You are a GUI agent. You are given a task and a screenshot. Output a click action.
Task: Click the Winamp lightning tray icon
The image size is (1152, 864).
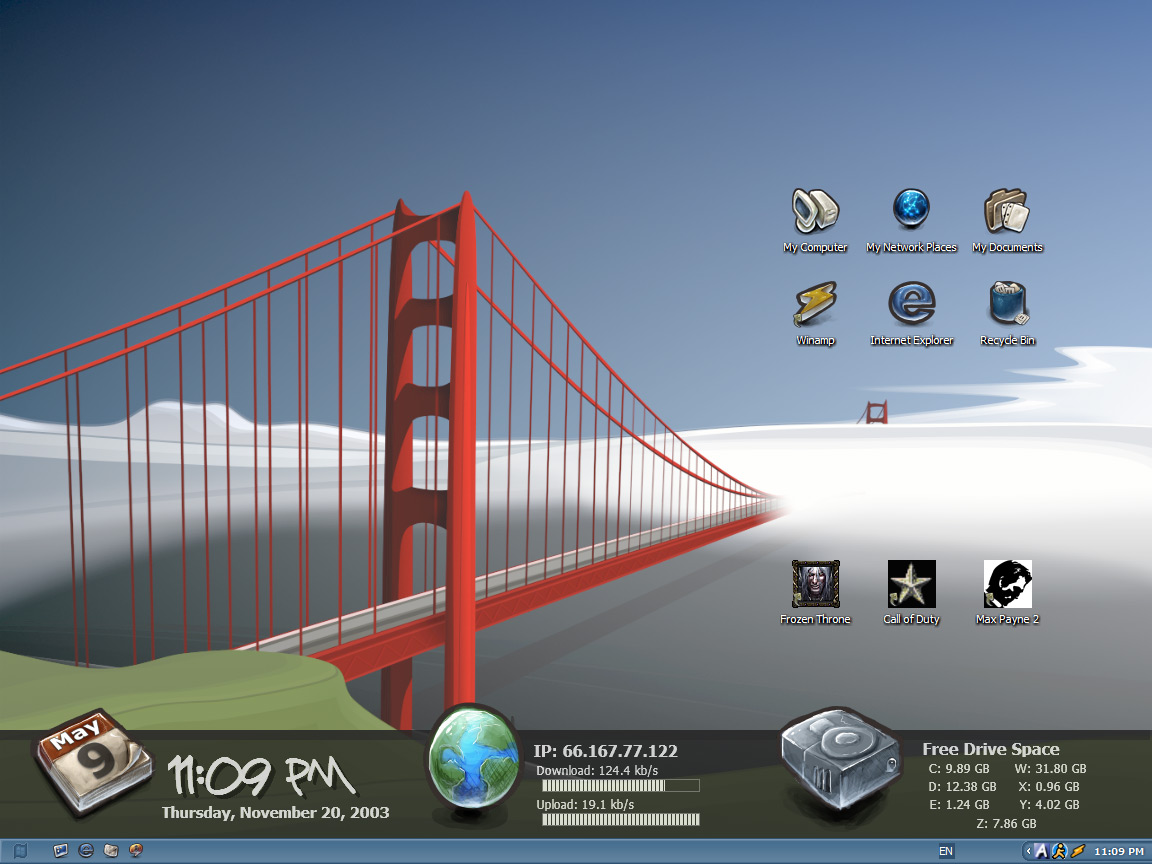(1077, 851)
